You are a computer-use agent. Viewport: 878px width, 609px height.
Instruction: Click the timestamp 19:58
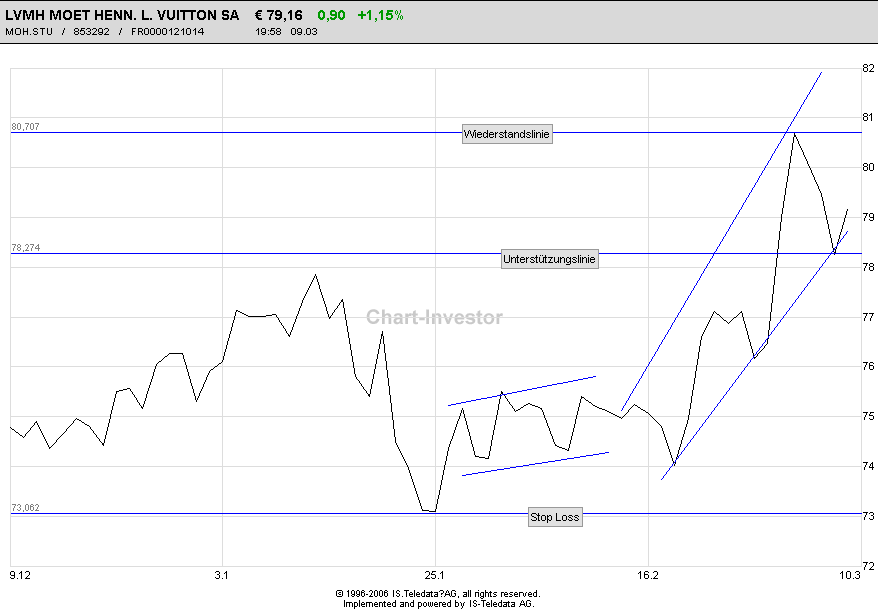(268, 32)
